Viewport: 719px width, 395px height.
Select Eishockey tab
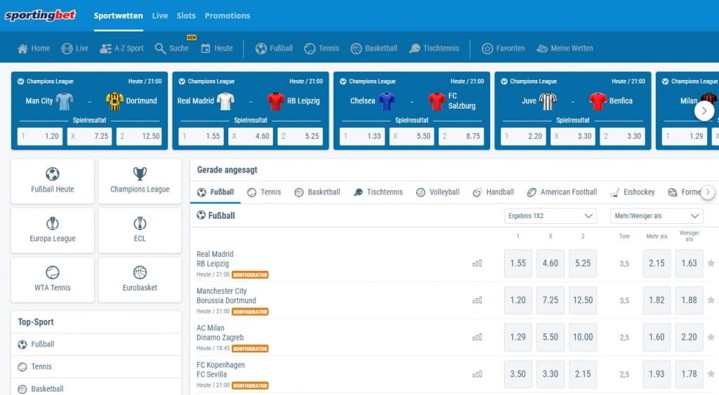pyautogui.click(x=632, y=192)
